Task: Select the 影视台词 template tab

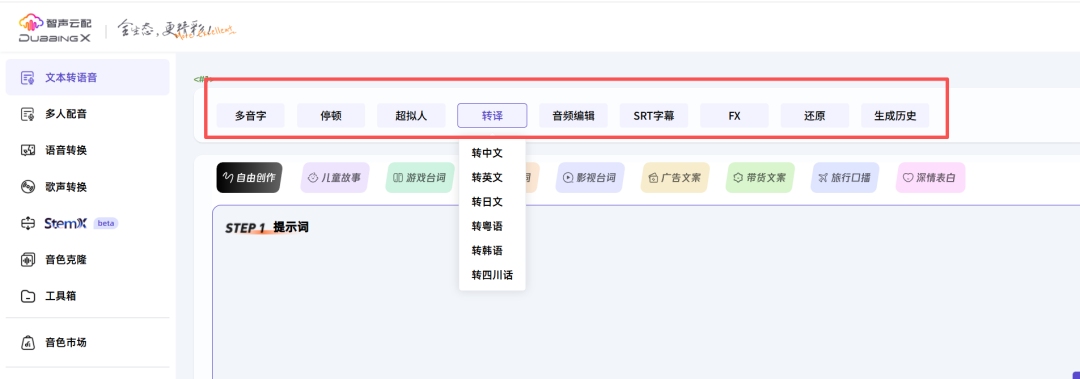Action: [x=590, y=178]
